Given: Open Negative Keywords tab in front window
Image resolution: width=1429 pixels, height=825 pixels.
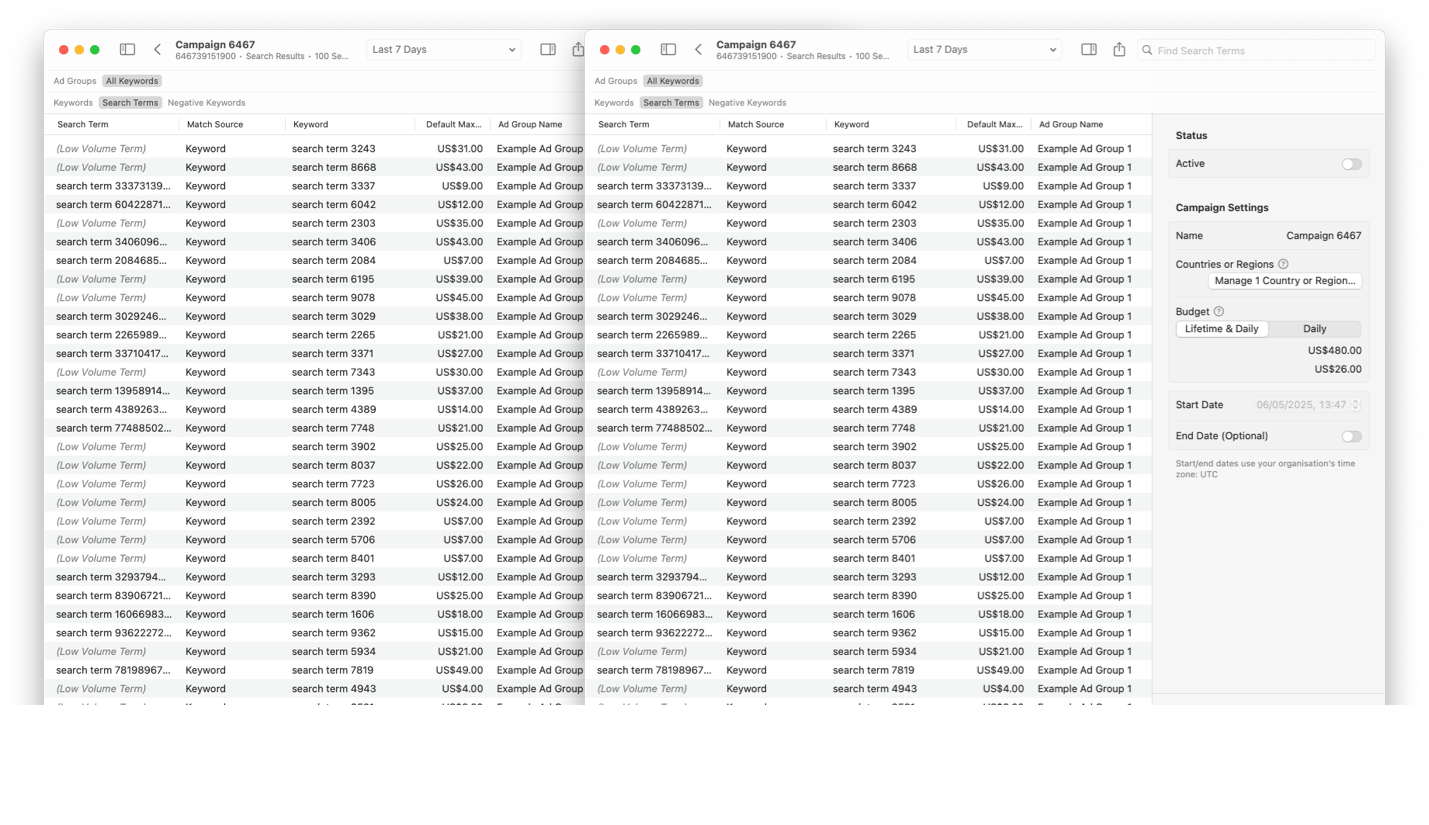Looking at the screenshot, I should (747, 103).
